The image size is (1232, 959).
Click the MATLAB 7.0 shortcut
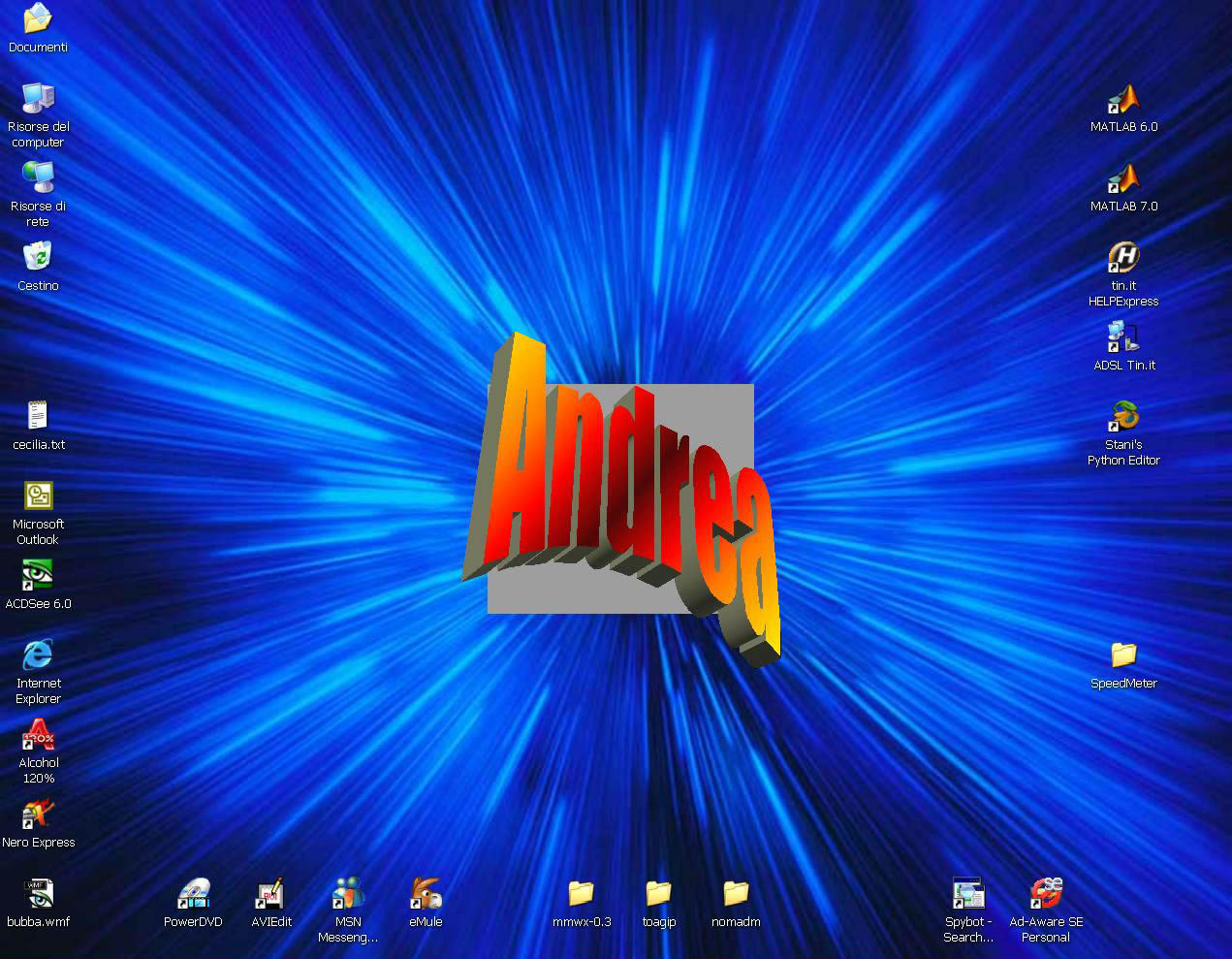[1123, 178]
